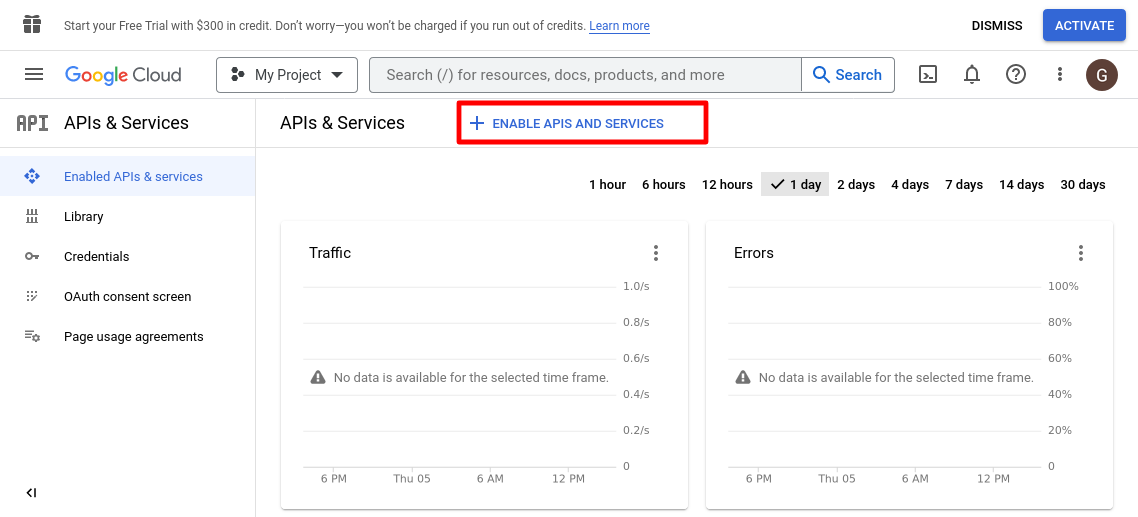Select the 30 days time range

(1082, 184)
